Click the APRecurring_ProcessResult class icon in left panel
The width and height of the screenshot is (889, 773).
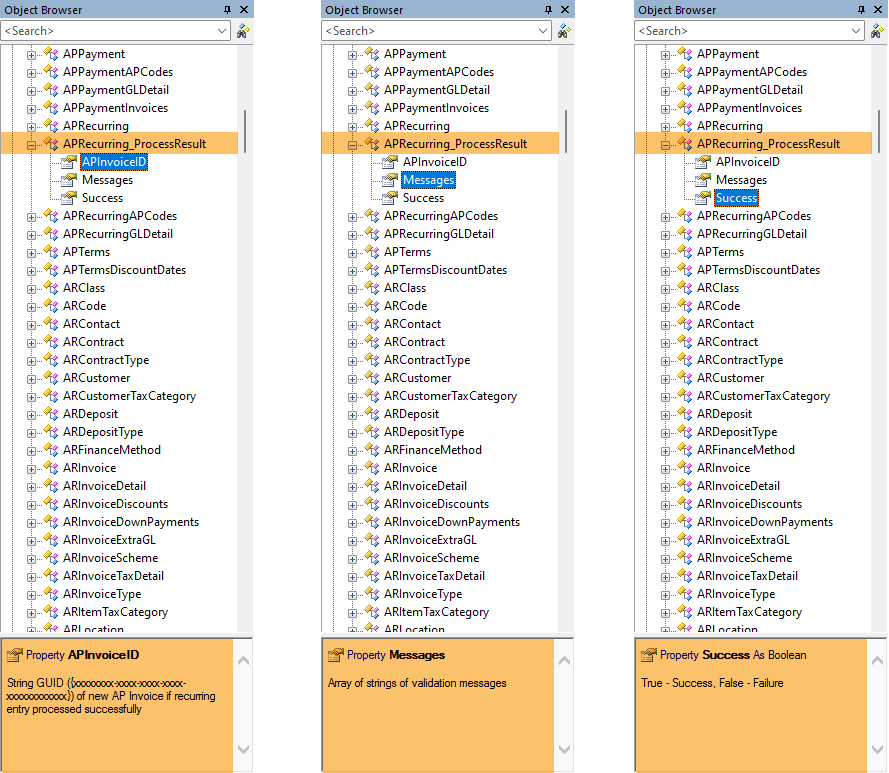point(51,144)
